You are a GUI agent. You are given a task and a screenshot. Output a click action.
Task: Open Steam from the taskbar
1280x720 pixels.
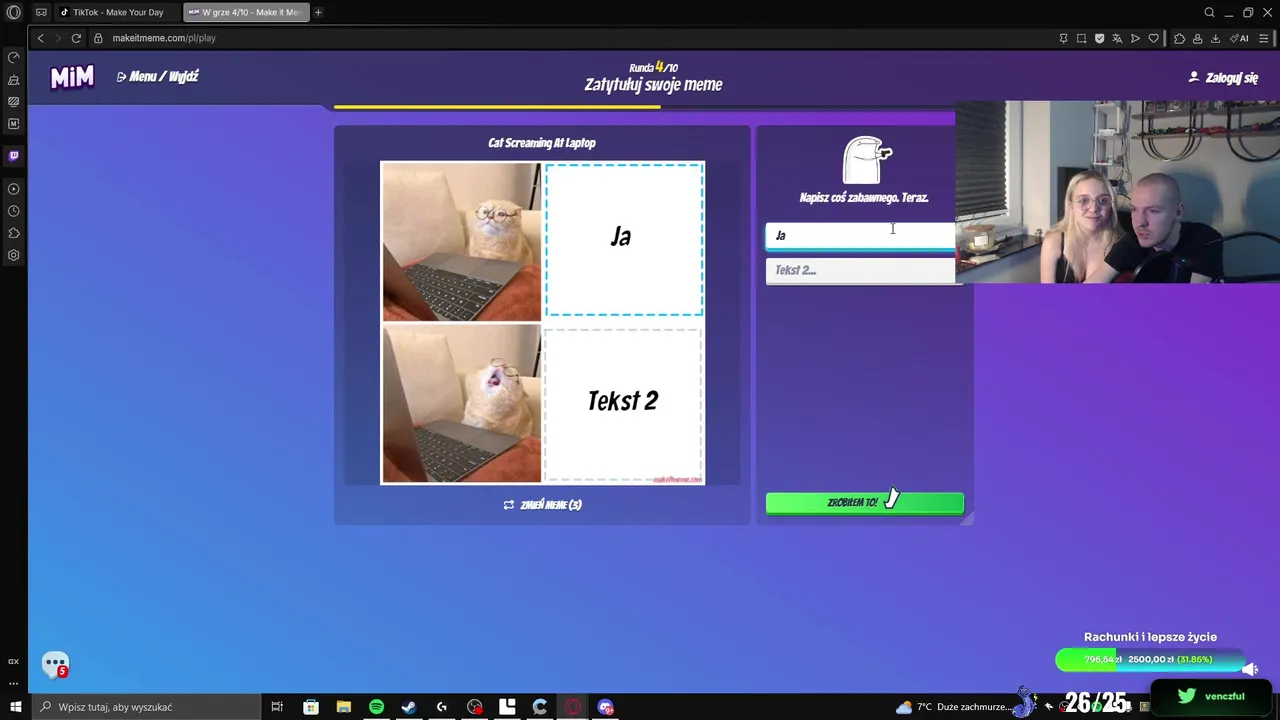pyautogui.click(x=409, y=707)
